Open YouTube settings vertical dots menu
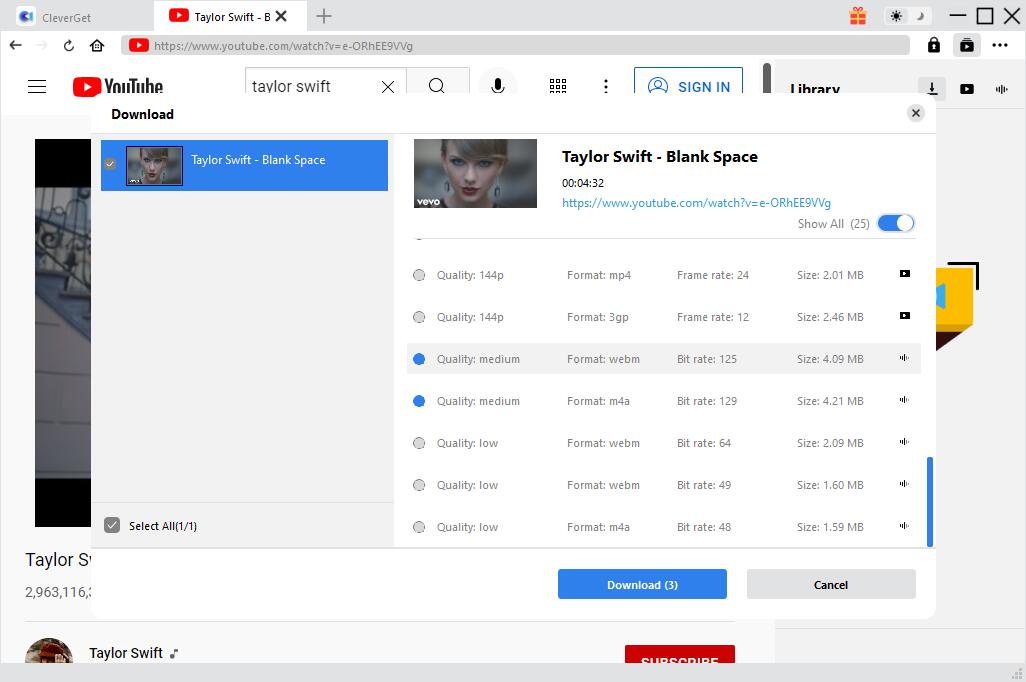1026x682 pixels. tap(605, 87)
